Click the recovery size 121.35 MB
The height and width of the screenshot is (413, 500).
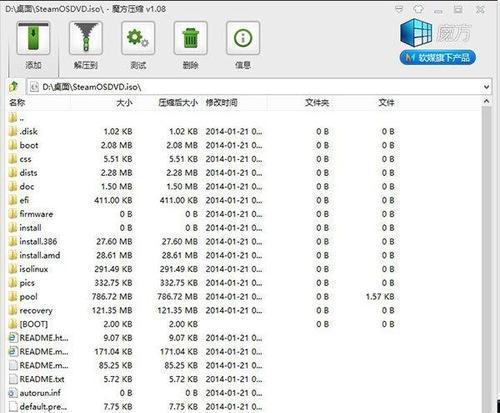(112, 311)
